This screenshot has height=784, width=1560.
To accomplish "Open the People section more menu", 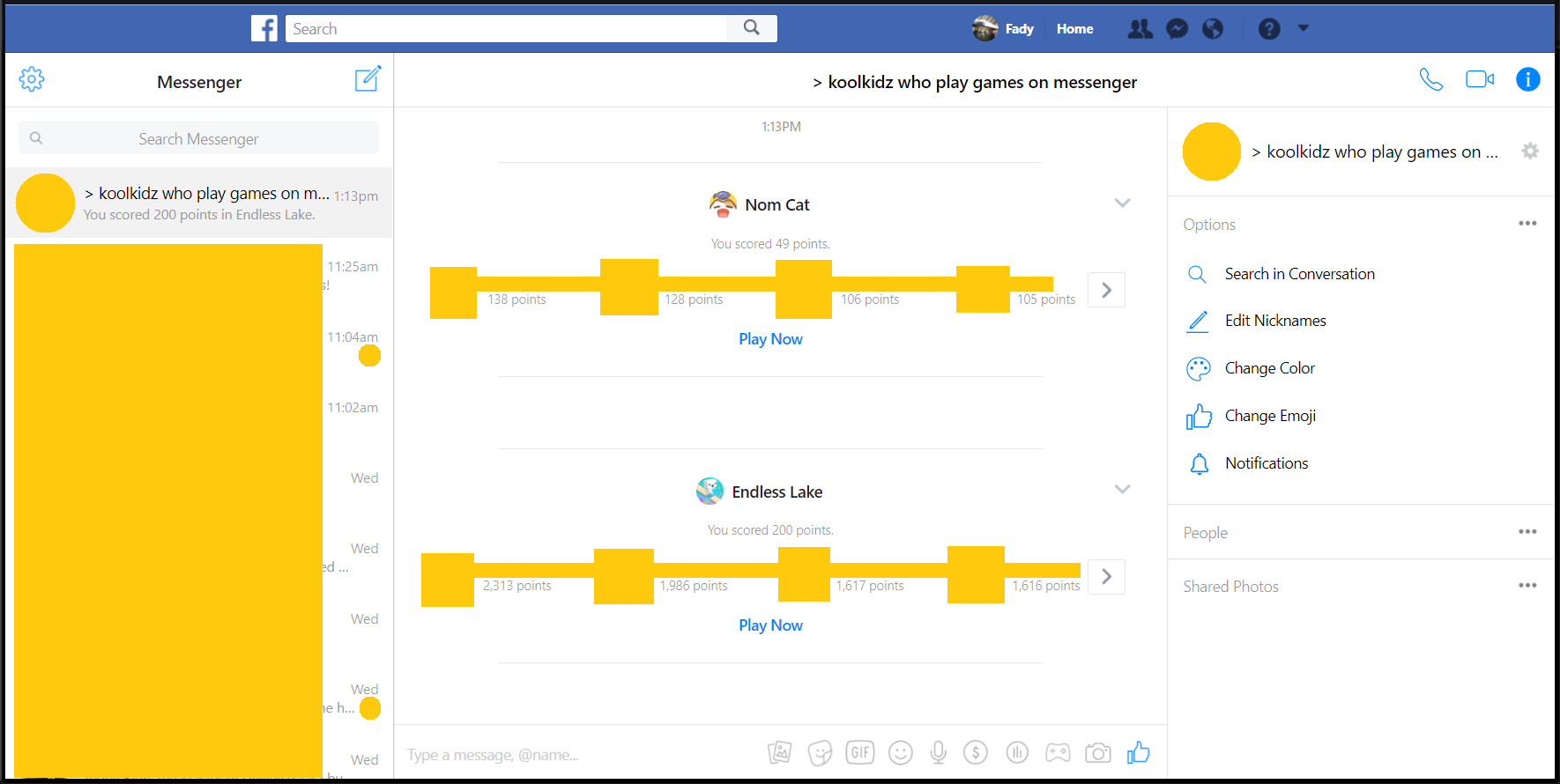I will 1527,531.
